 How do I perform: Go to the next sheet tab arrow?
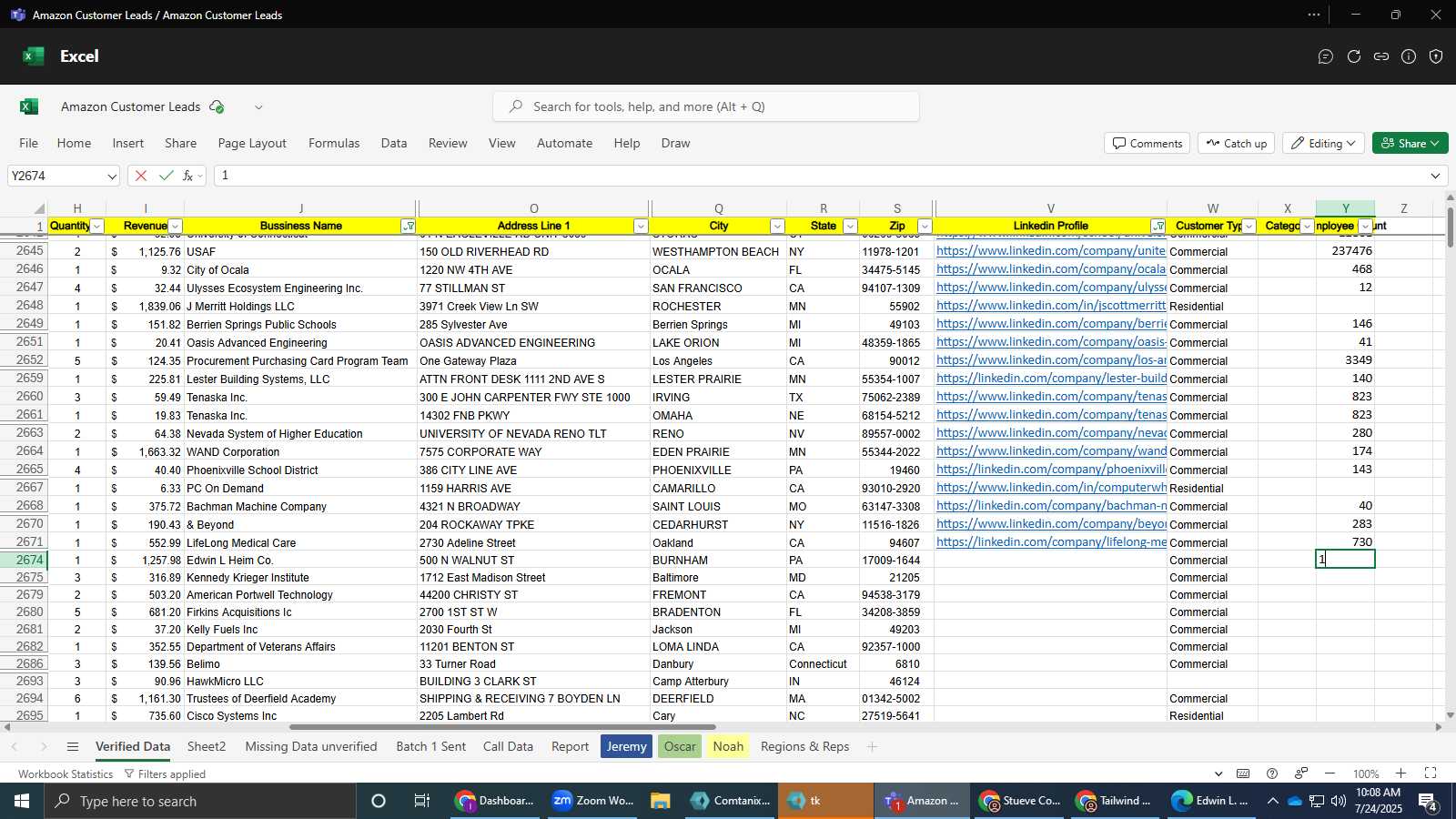tap(43, 747)
